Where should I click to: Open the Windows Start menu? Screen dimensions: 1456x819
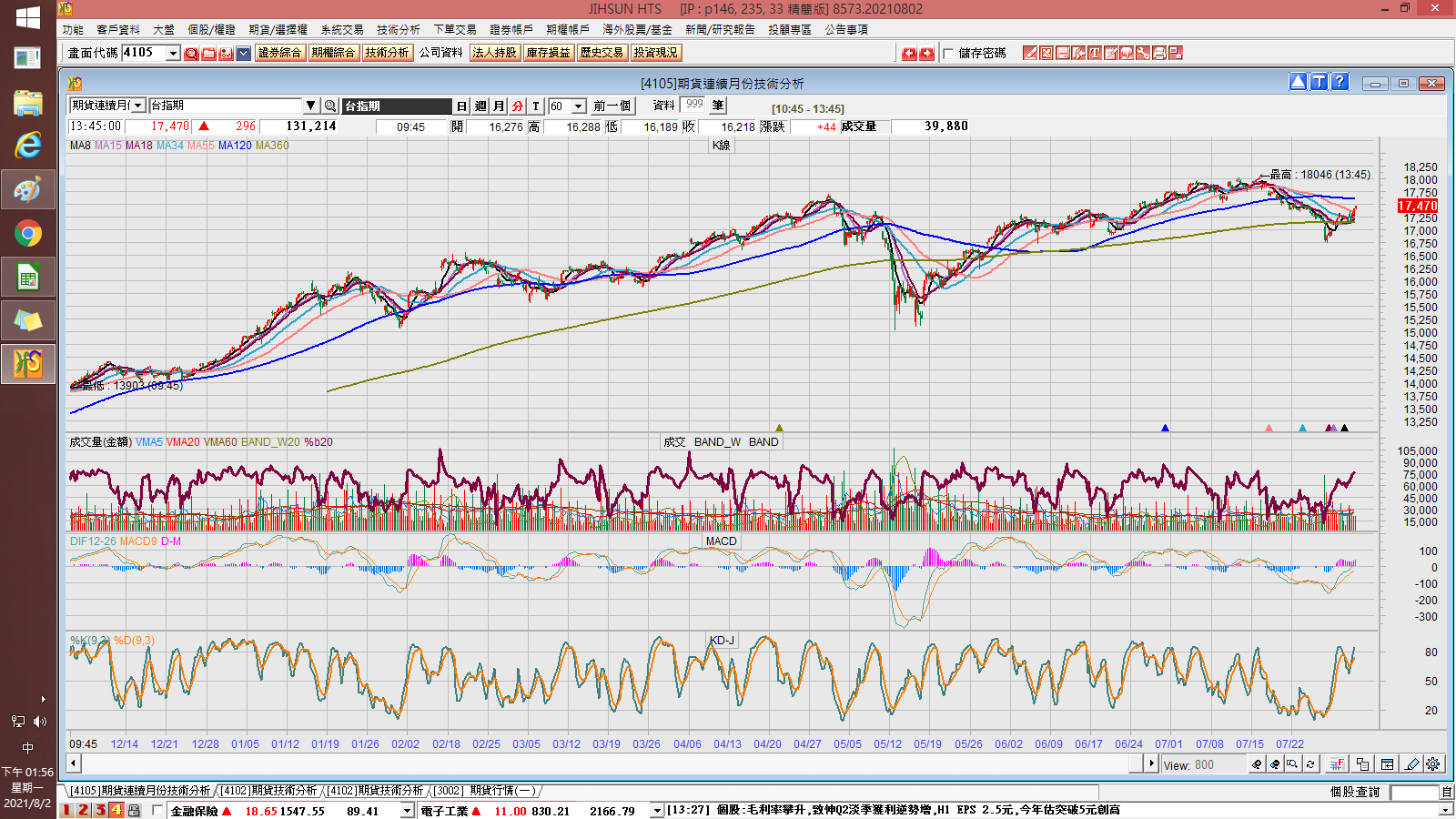coord(28,17)
